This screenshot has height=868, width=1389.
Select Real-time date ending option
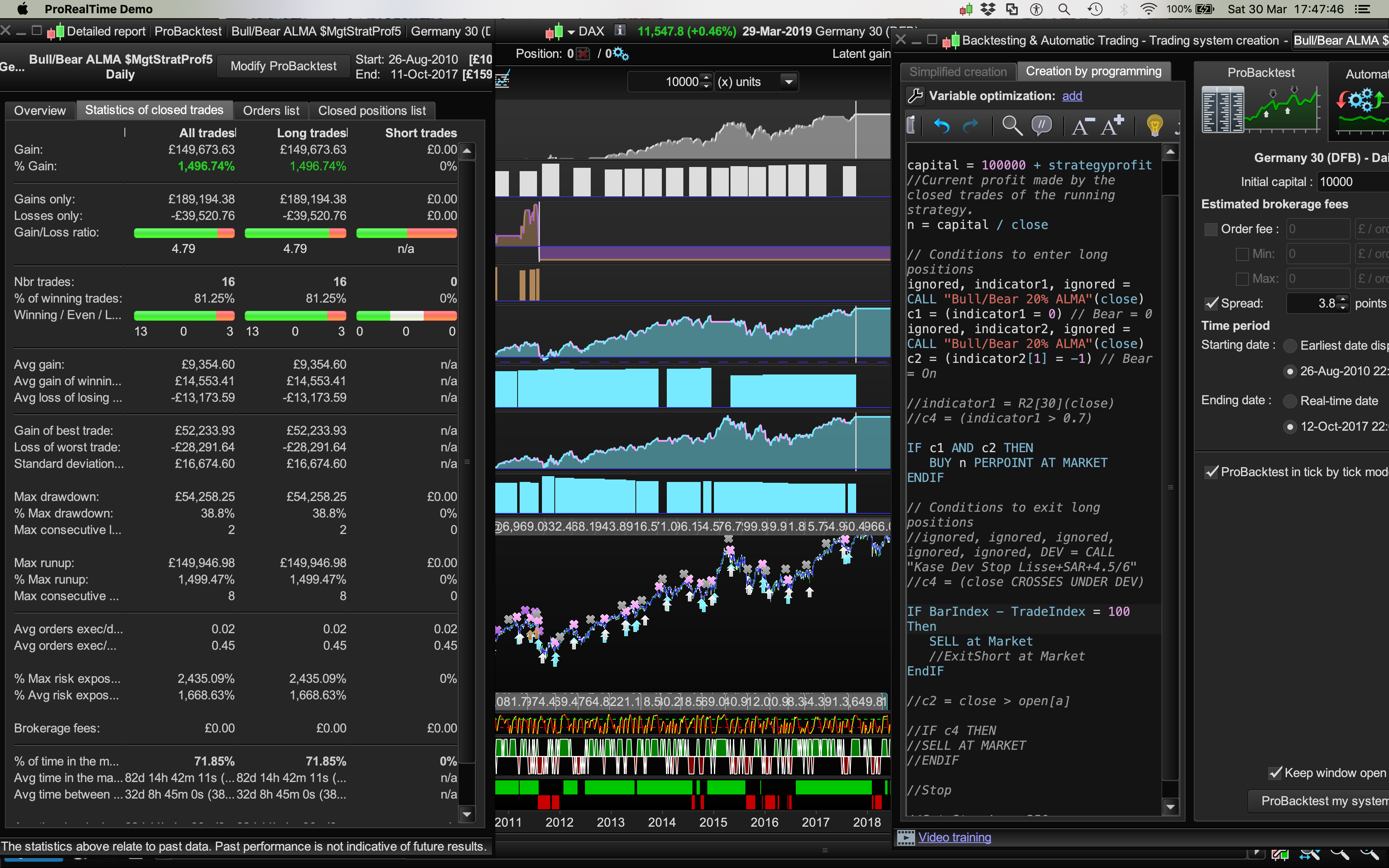(1290, 401)
